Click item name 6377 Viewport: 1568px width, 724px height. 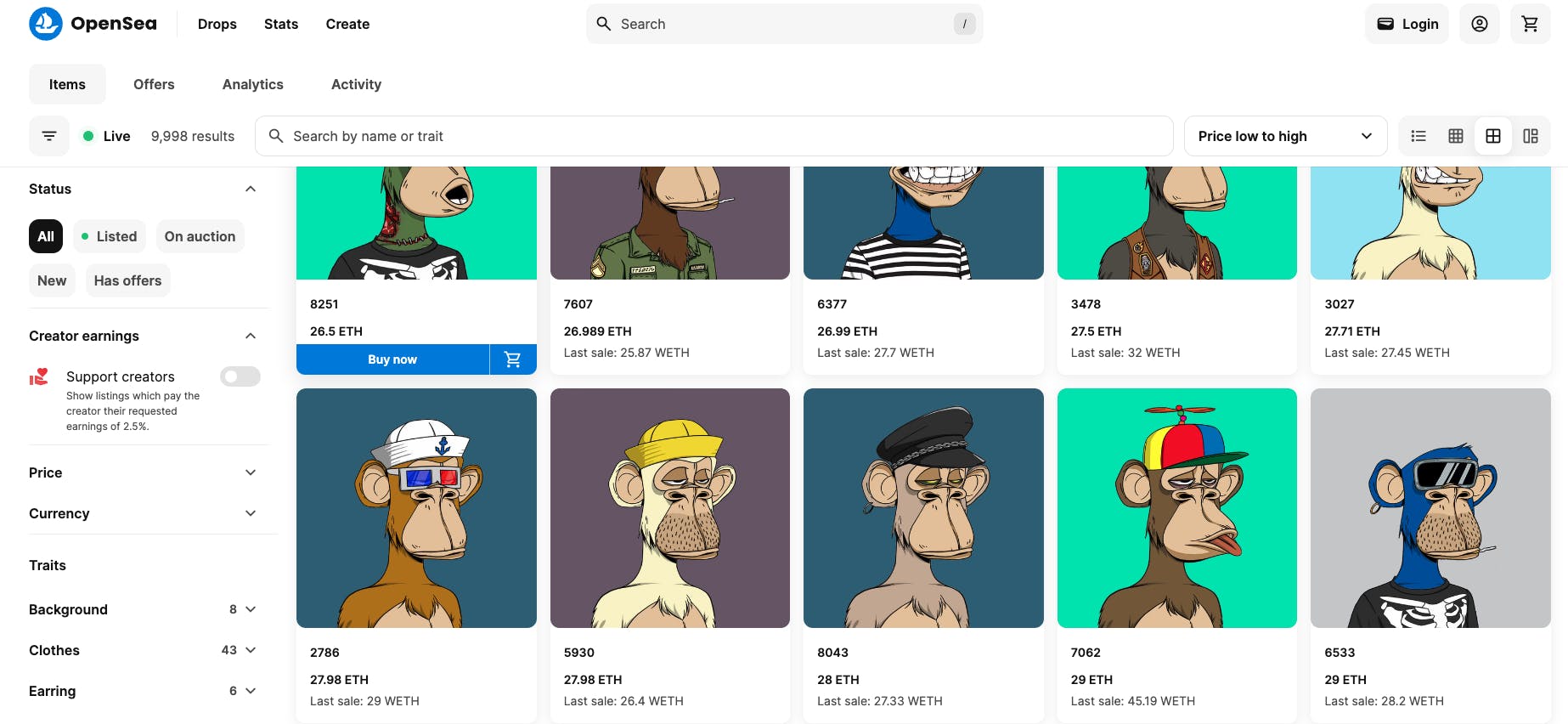pos(832,304)
